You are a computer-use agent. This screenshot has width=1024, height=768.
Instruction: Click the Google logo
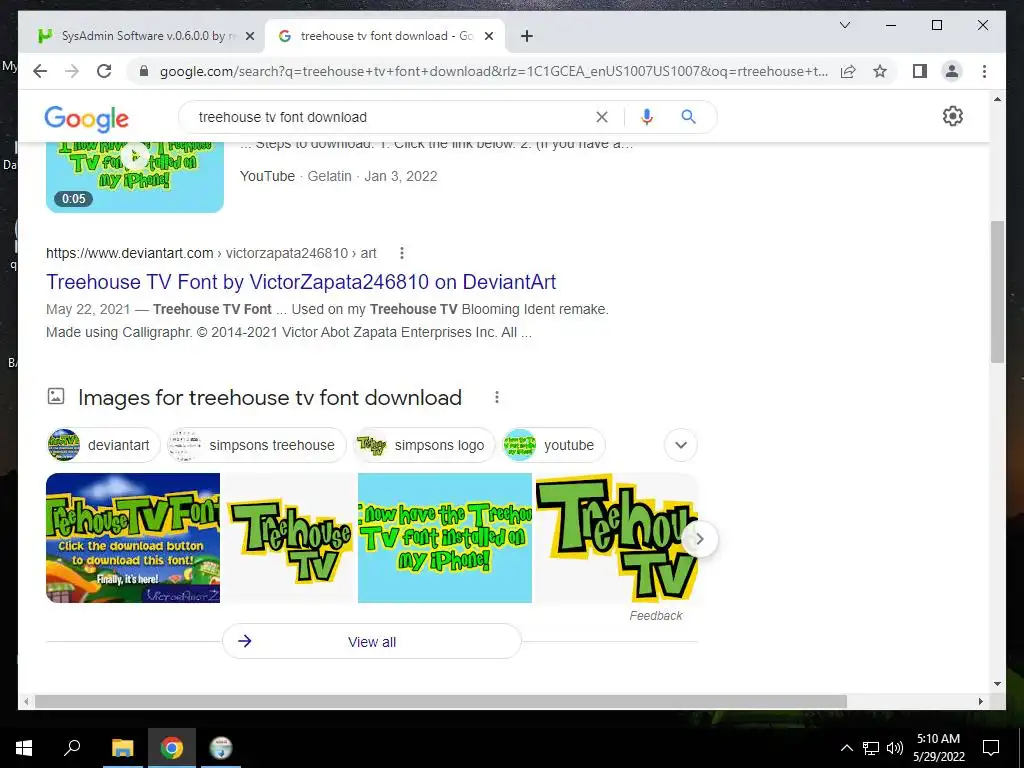(x=86, y=118)
